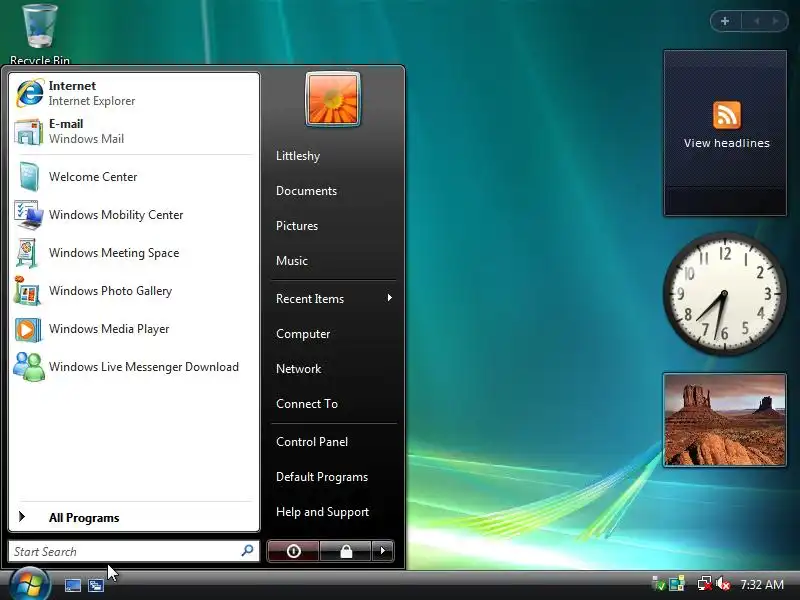800x600 pixels.
Task: Expand the All Programs list
Action: [x=134, y=517]
